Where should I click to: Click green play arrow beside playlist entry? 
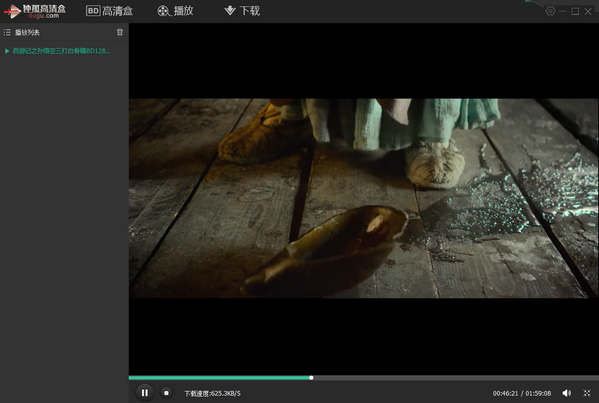(x=7, y=51)
